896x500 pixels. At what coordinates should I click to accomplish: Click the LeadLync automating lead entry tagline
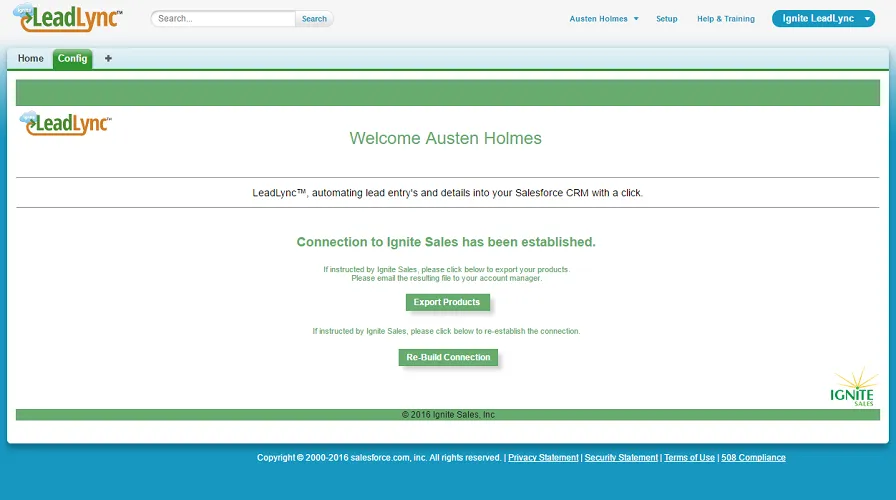pos(447,193)
